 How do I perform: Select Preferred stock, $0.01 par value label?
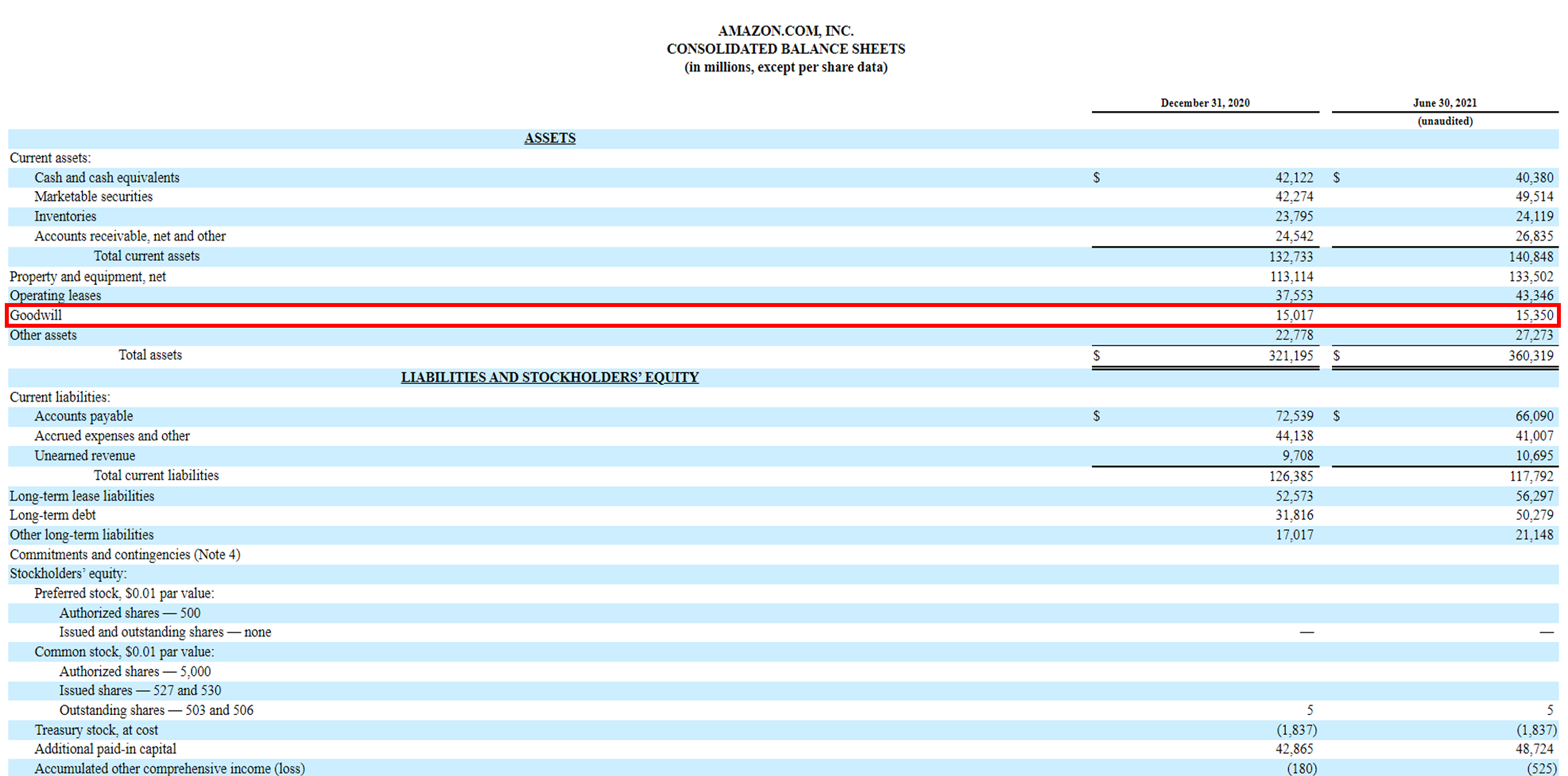[124, 593]
